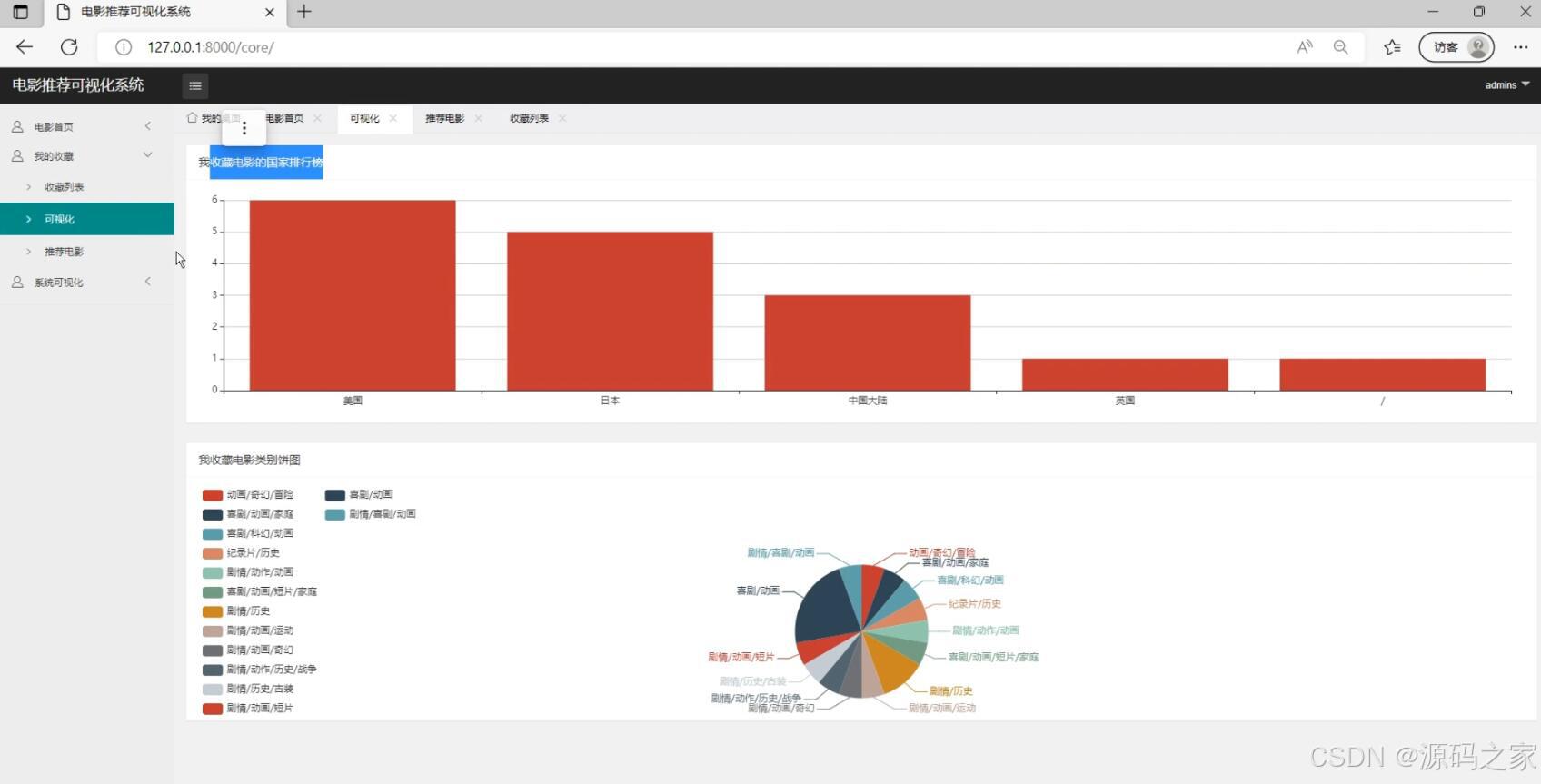This screenshot has width=1541, height=784.
Task: Toggle 喜剧/动画/家庭 legend item
Action: [x=248, y=514]
